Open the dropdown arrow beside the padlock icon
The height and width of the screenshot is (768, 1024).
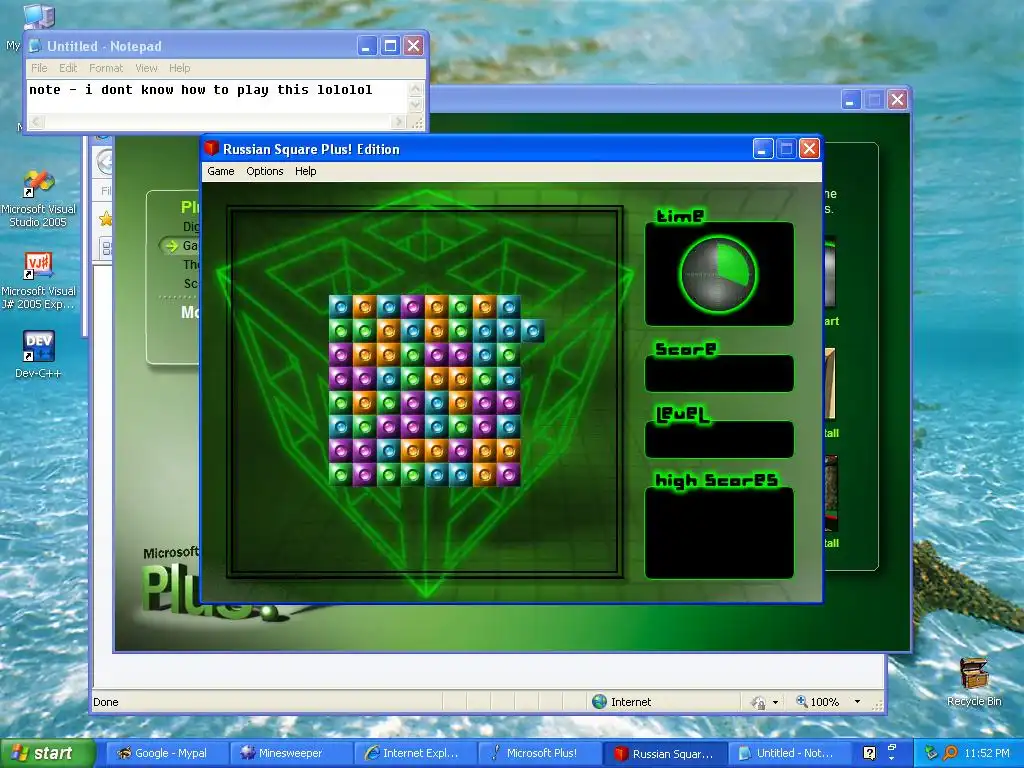coord(775,703)
